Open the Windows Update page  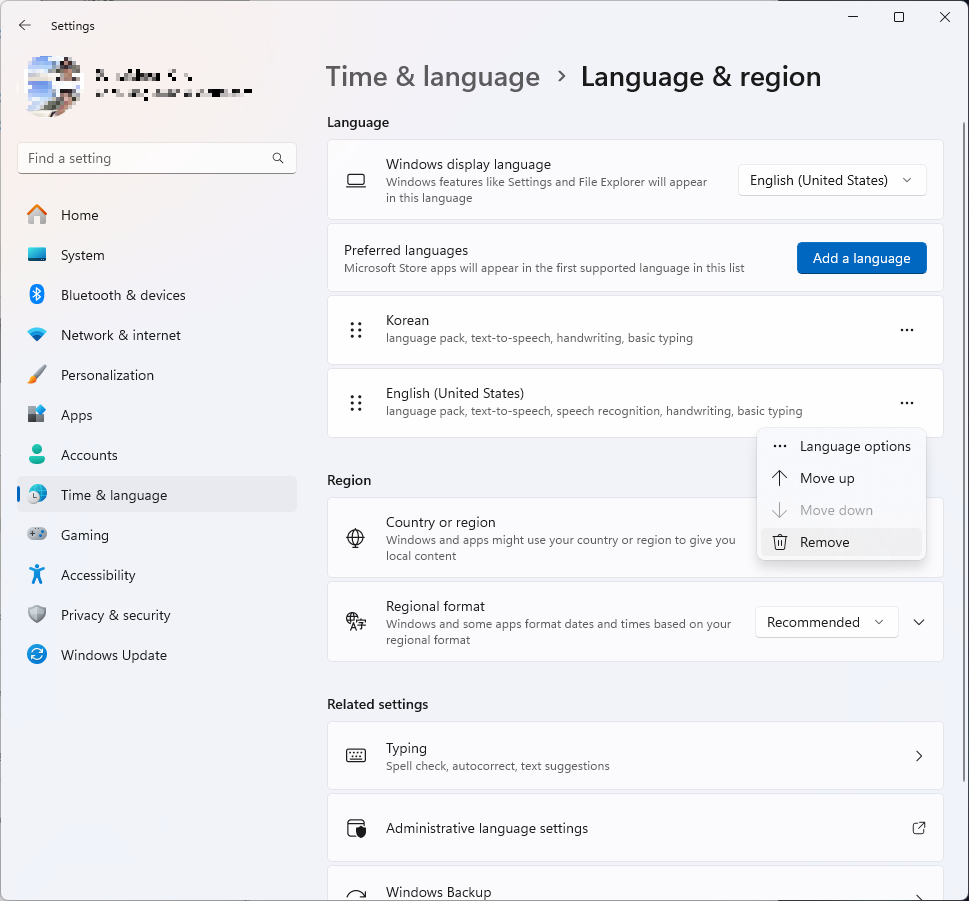point(157,654)
